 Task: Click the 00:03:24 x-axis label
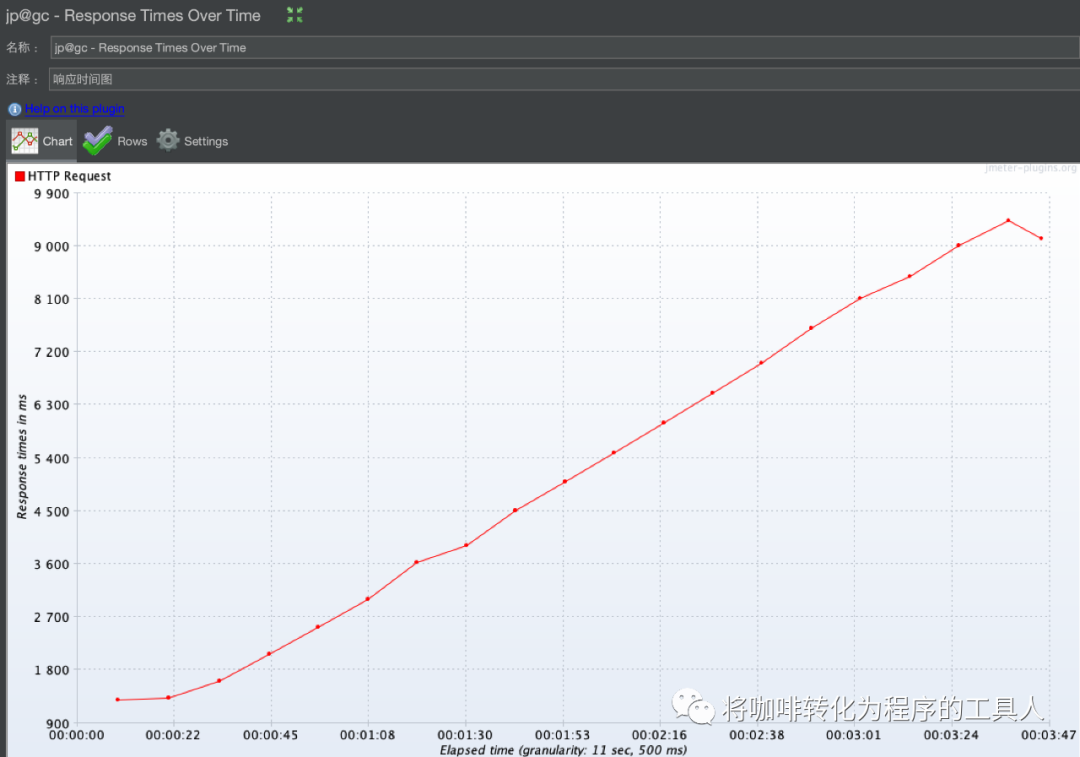coord(951,735)
